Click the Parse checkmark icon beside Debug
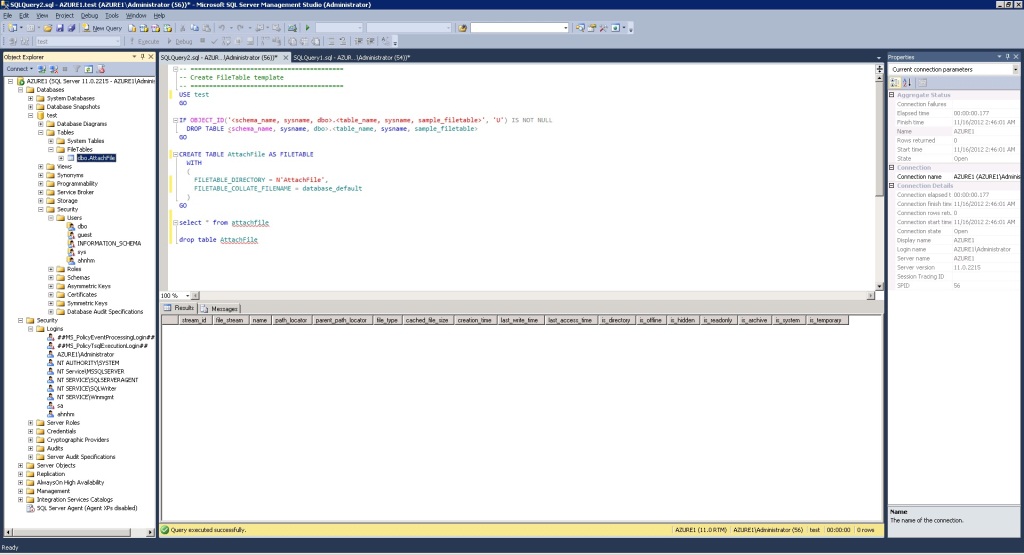This screenshot has height=555, width=1024. (x=214, y=41)
